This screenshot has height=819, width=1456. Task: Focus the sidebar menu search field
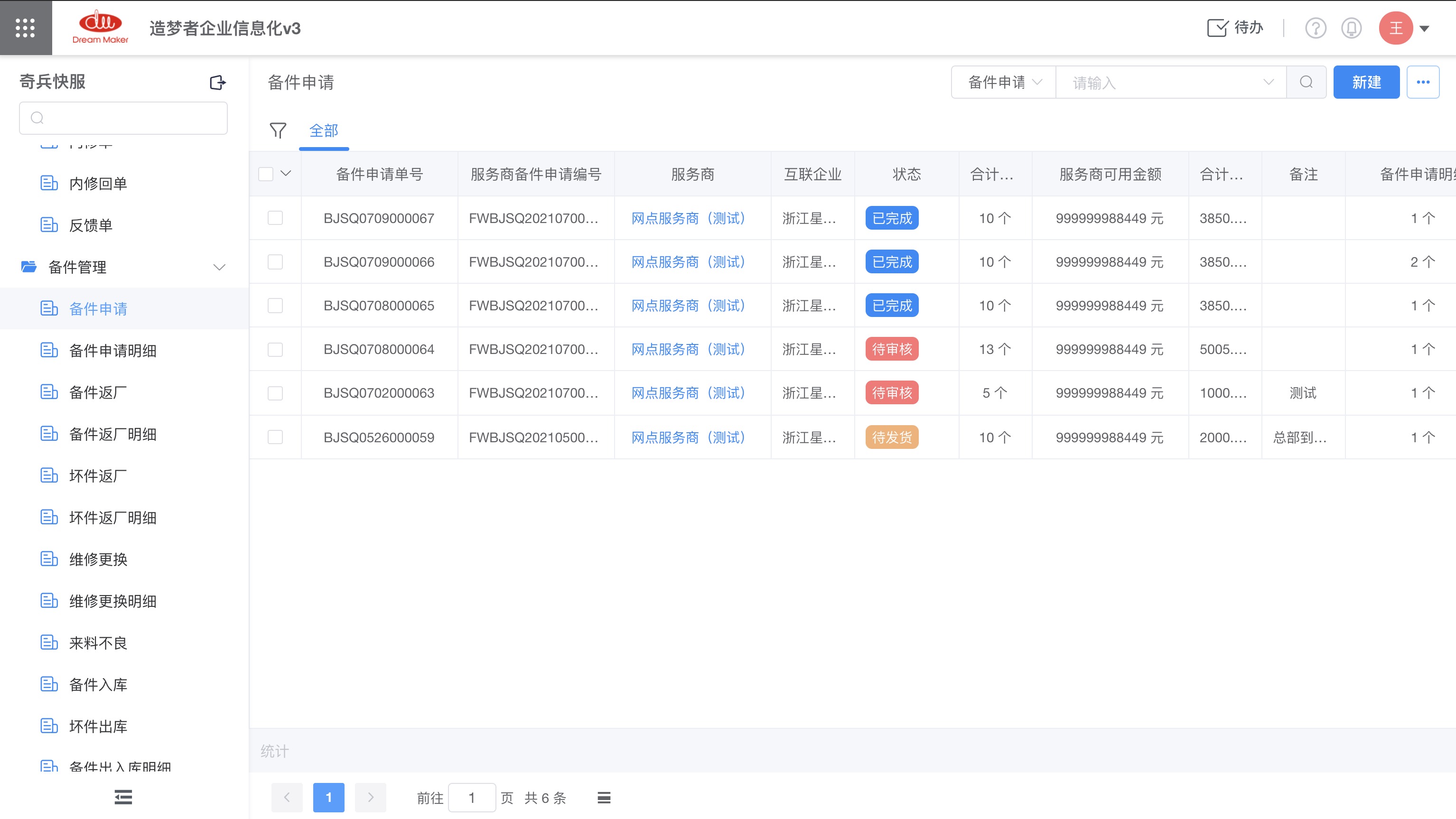click(x=123, y=118)
